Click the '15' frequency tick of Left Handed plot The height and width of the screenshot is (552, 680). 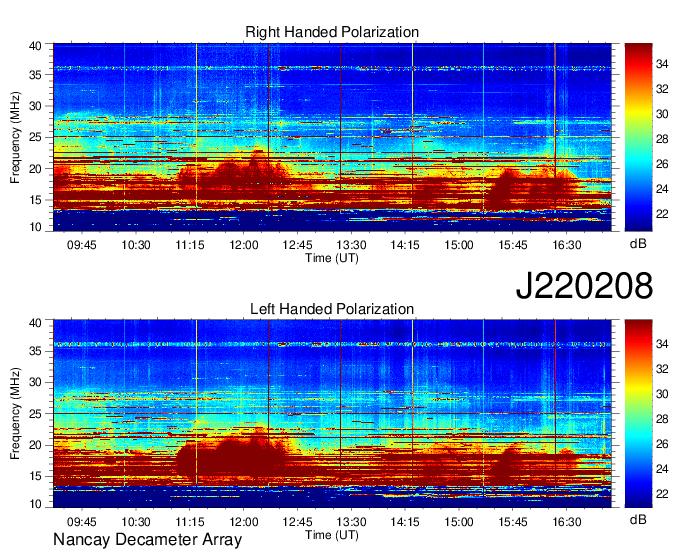coord(35,476)
